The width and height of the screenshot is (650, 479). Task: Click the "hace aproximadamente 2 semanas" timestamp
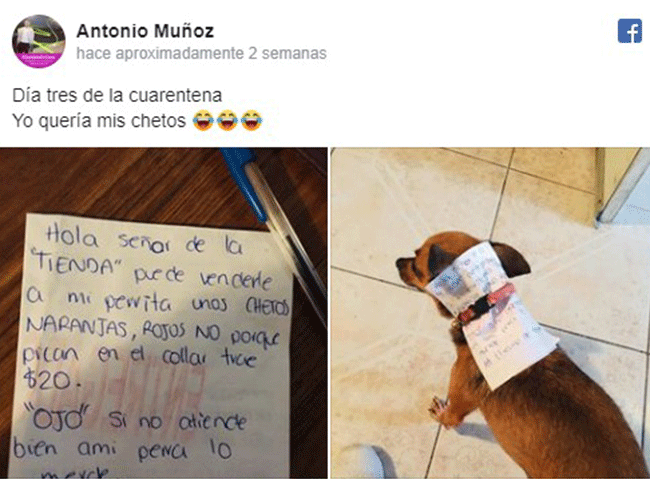(x=201, y=53)
